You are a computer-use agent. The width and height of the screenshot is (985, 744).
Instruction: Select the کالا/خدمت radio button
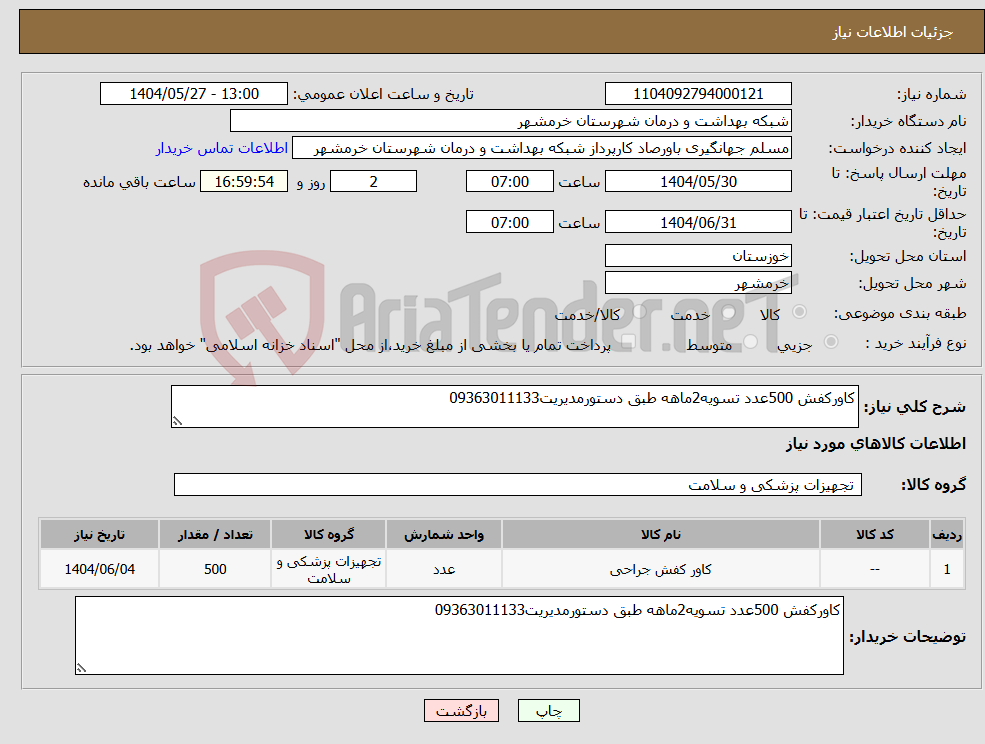tap(641, 311)
